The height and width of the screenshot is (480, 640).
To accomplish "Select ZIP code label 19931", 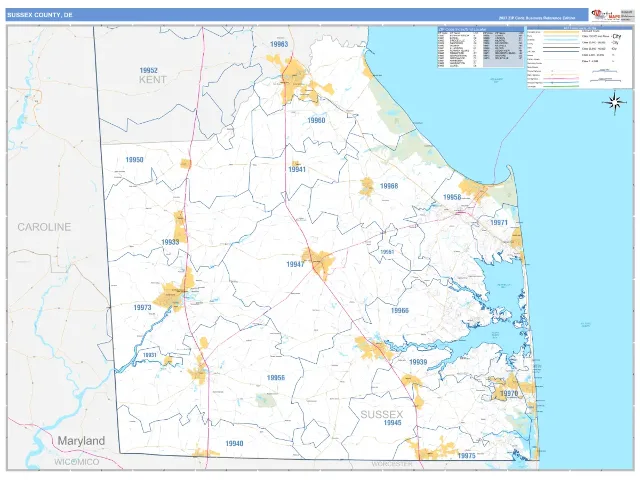I will 149,355.
